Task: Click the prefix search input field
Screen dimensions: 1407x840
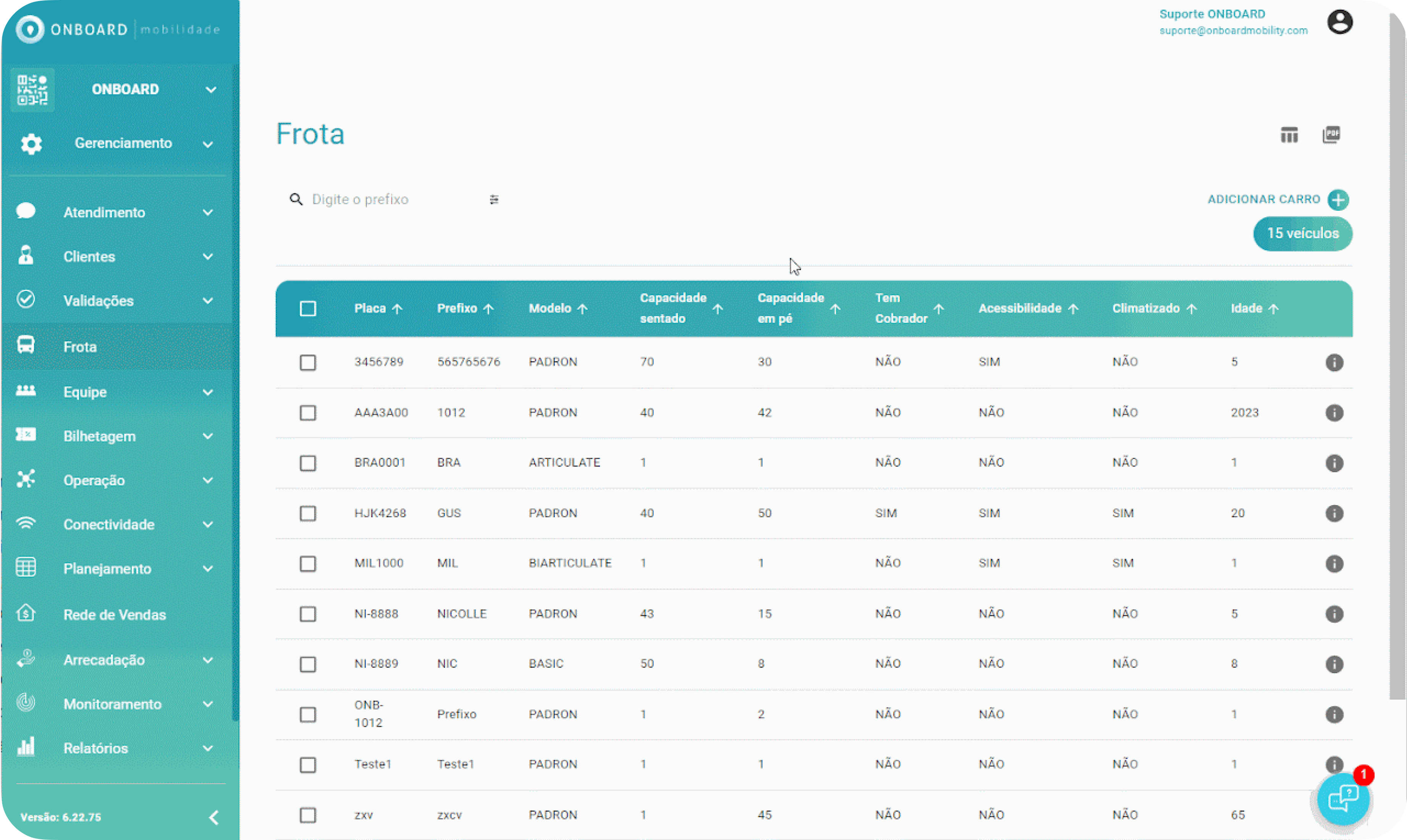Action: tap(396, 199)
